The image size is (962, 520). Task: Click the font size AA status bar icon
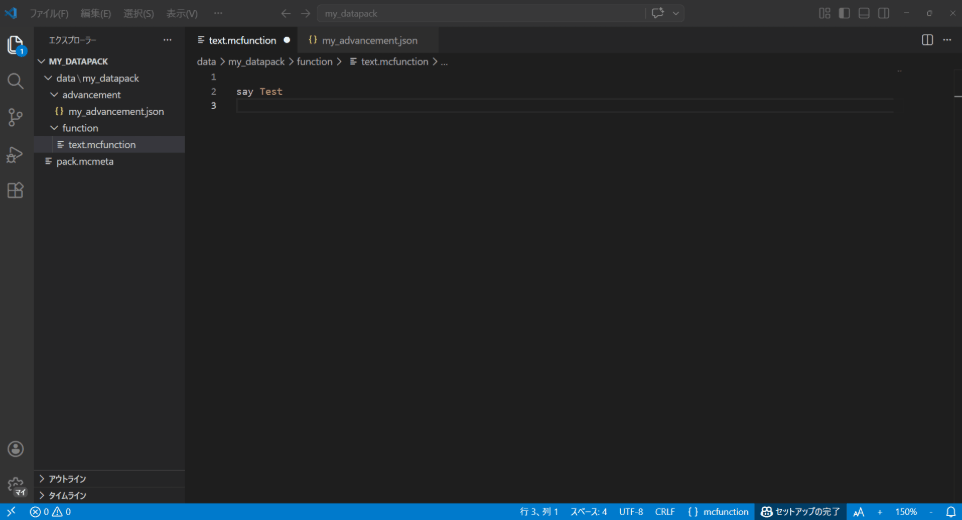(859, 511)
